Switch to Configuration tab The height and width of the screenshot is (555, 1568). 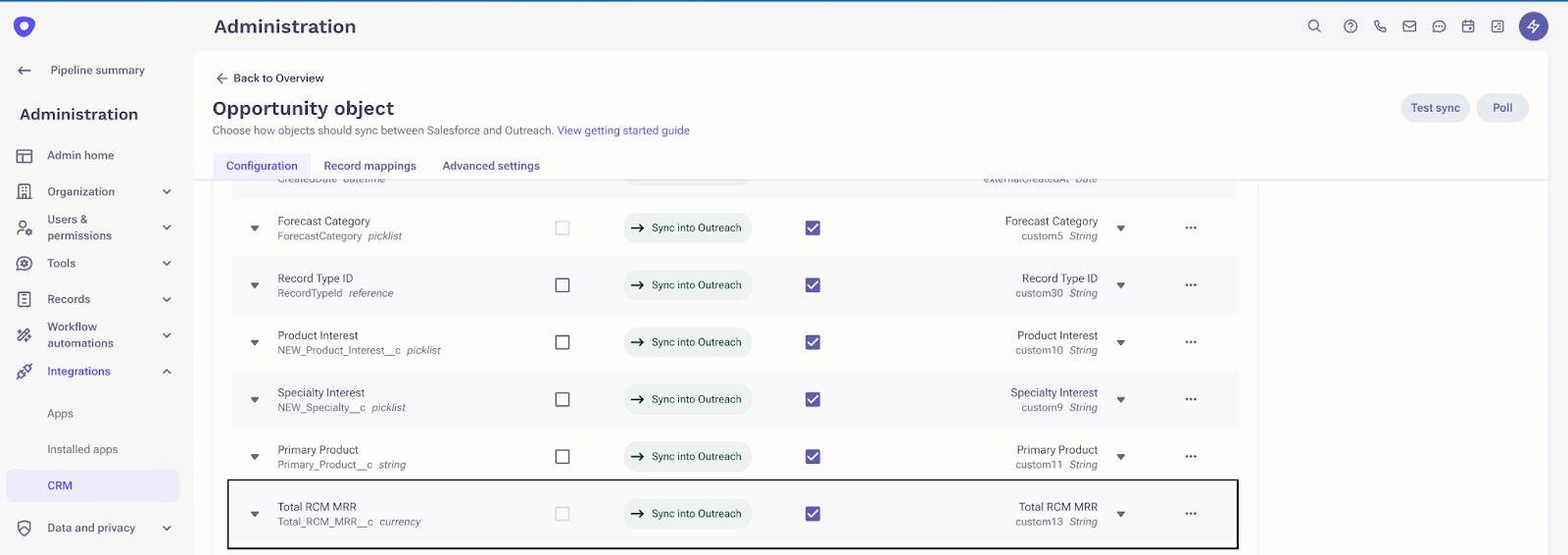click(262, 166)
